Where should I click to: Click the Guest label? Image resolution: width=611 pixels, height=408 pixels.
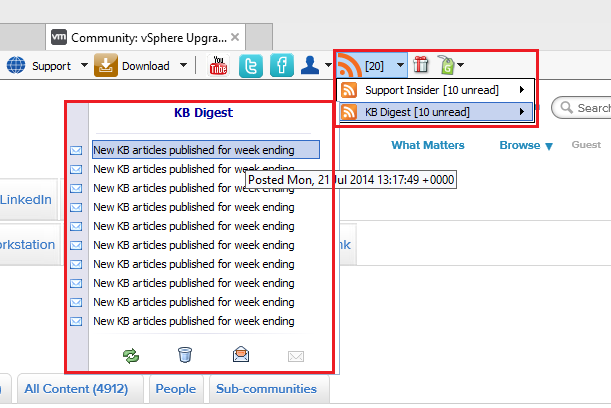[x=586, y=145]
